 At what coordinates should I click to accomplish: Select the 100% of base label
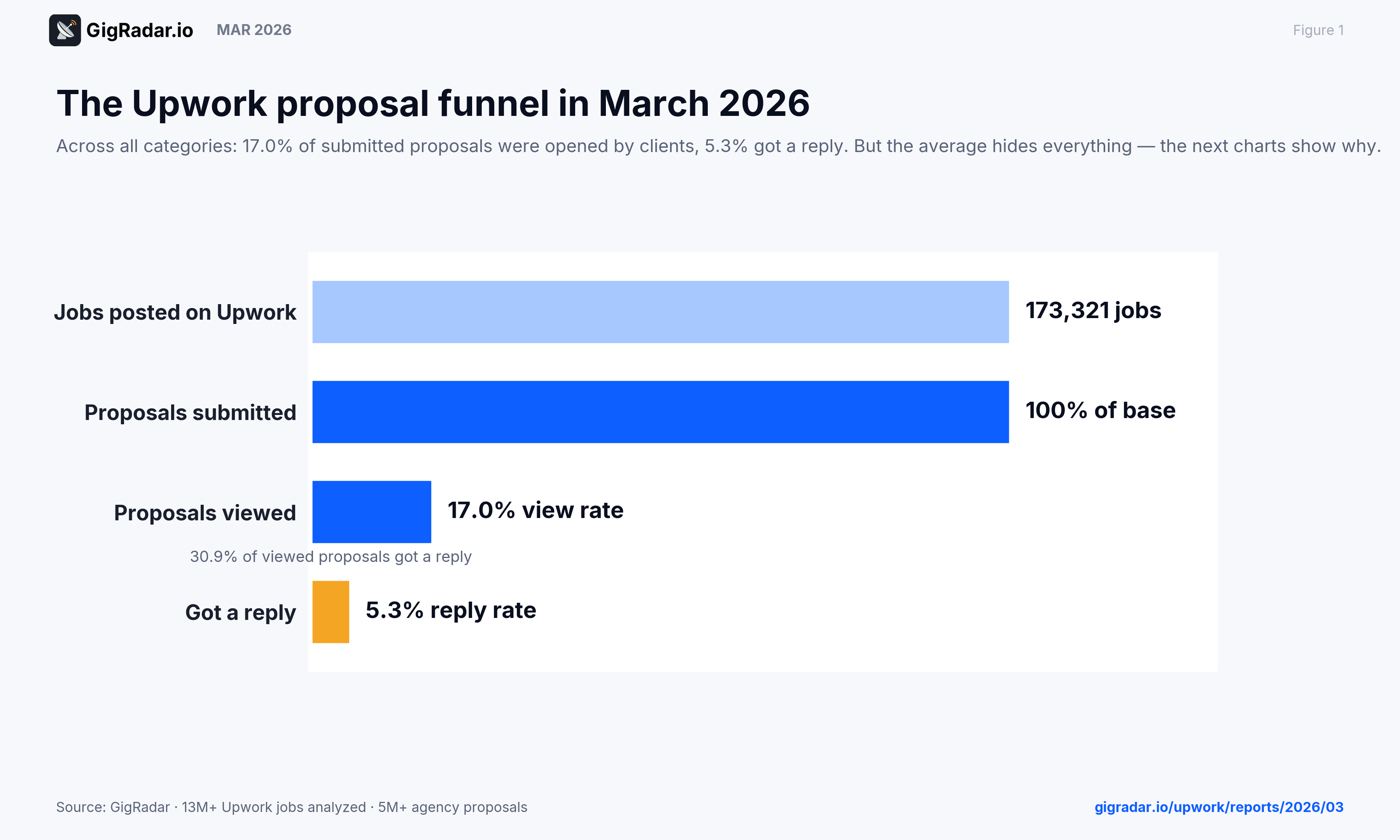(1100, 410)
